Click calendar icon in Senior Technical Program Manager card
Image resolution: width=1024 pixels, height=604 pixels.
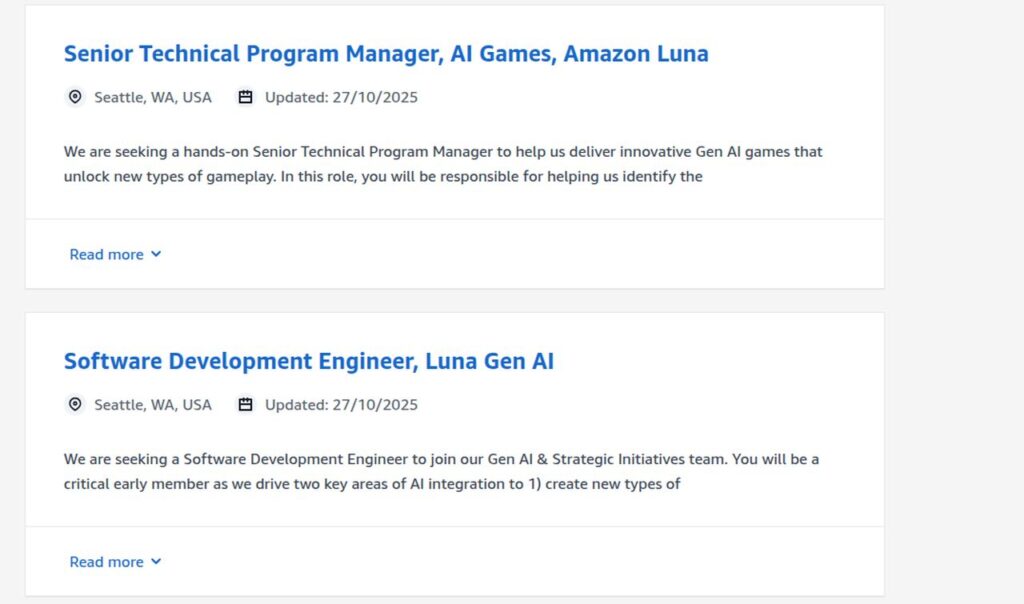(245, 97)
